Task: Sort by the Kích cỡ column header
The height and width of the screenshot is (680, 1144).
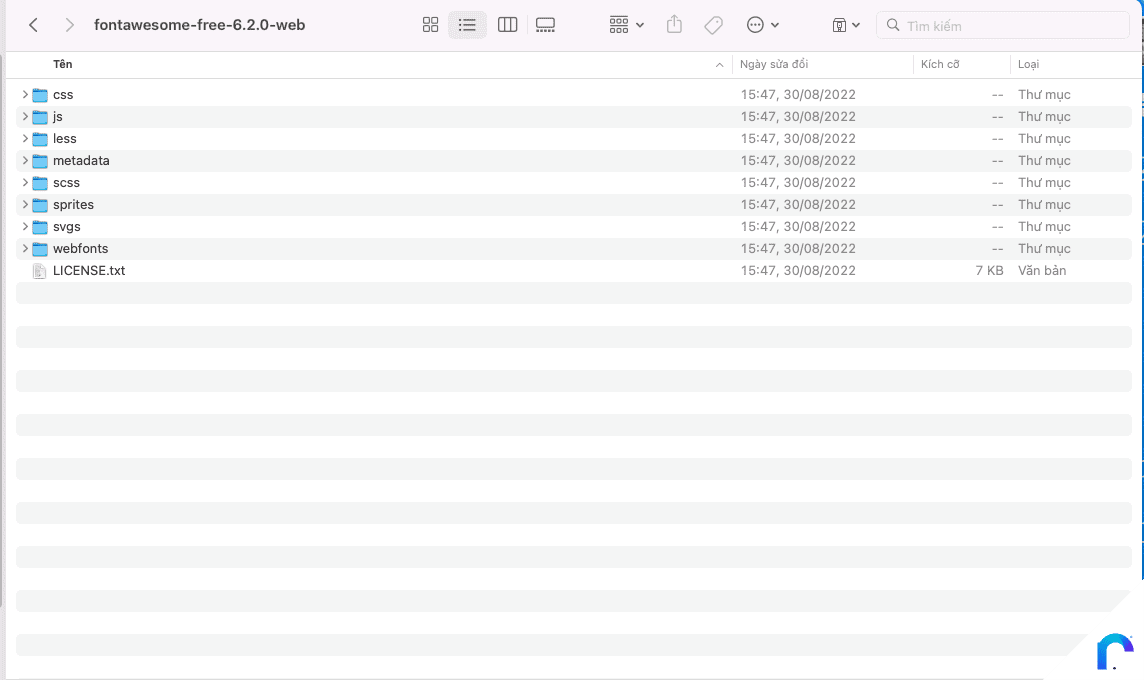Action: (x=940, y=64)
